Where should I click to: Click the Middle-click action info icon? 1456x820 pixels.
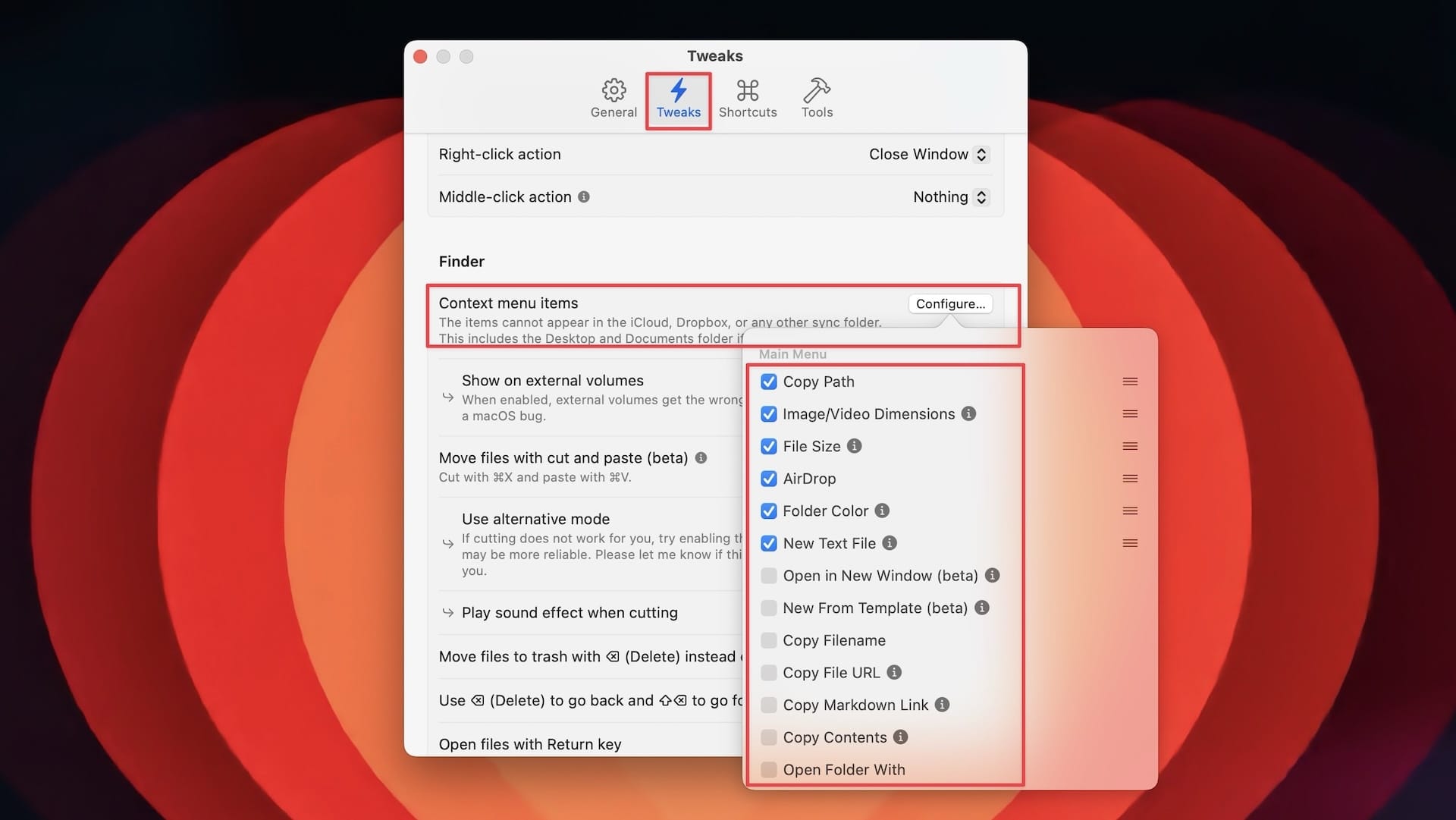(x=584, y=197)
